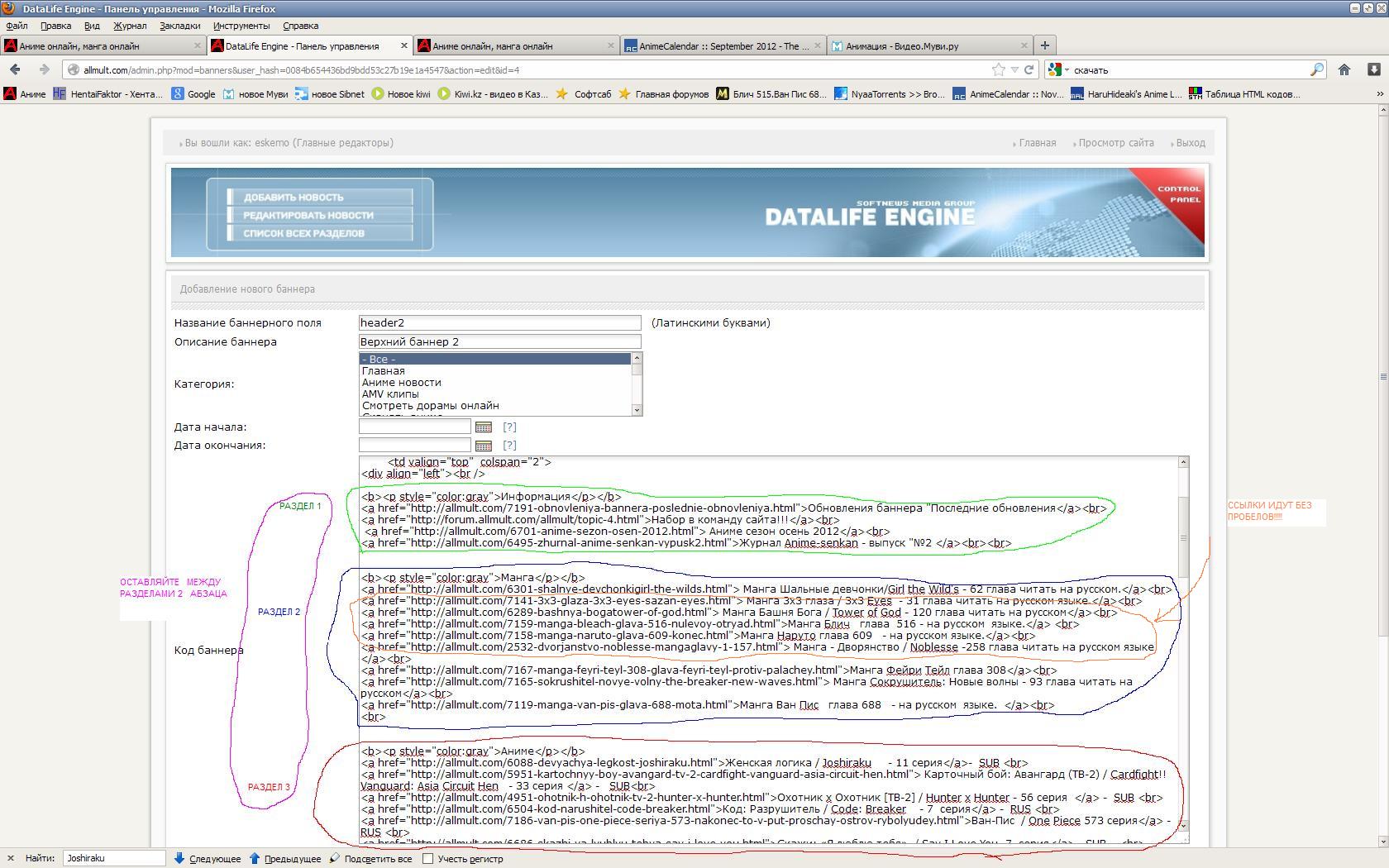1389x868 pixels.
Task: Close the DataLife Engine tab
Action: click(403, 45)
